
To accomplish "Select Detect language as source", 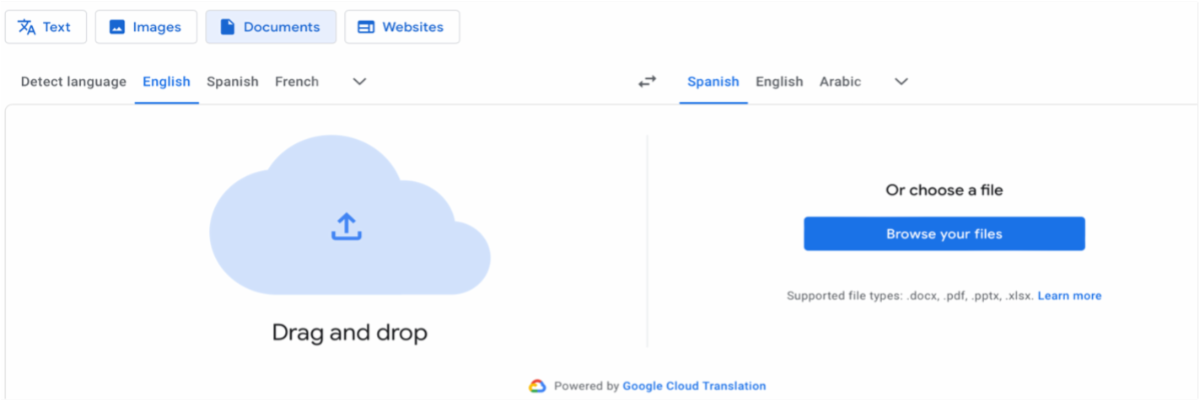I will [74, 82].
